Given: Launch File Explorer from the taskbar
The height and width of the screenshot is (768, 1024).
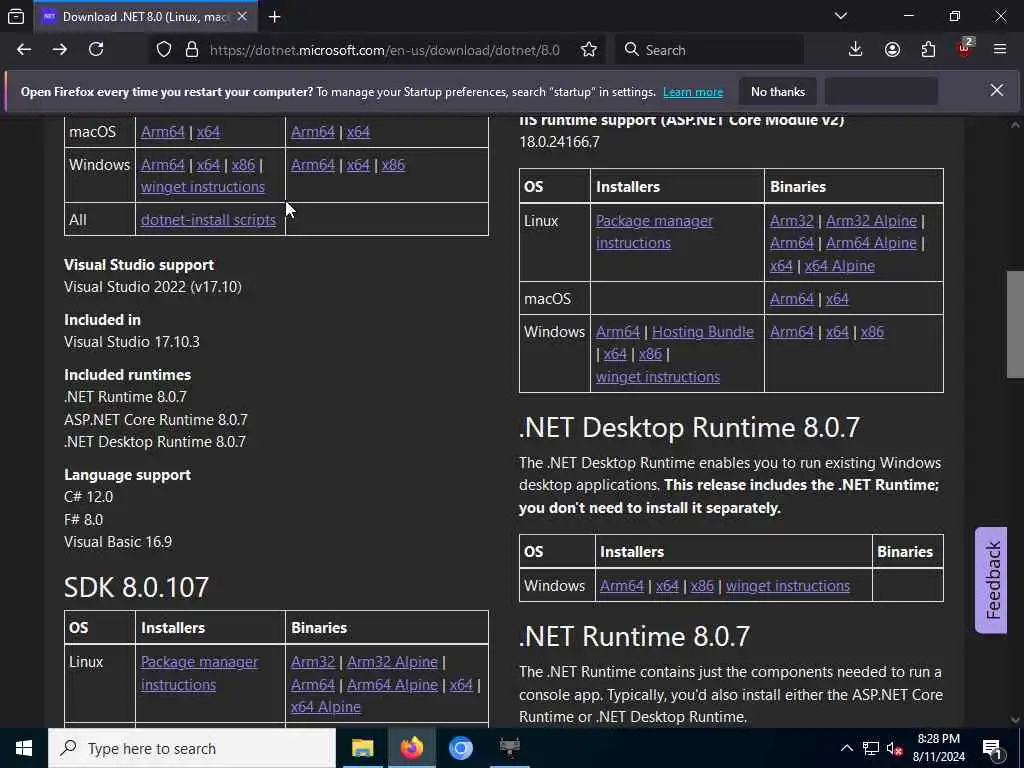Looking at the screenshot, I should click(362, 748).
